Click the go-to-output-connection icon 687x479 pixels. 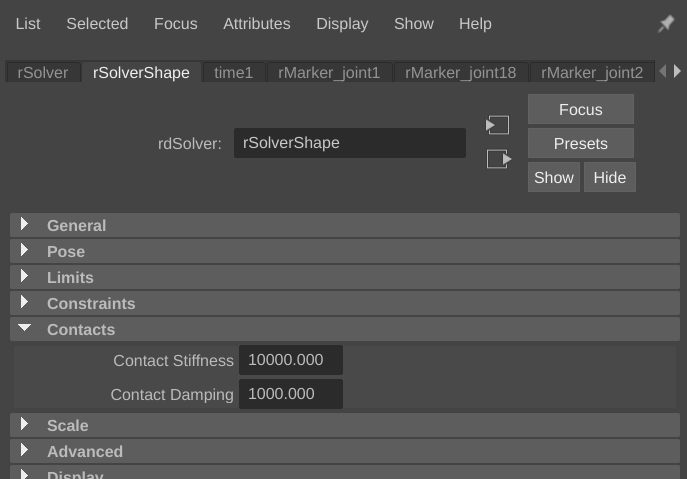[x=498, y=159]
